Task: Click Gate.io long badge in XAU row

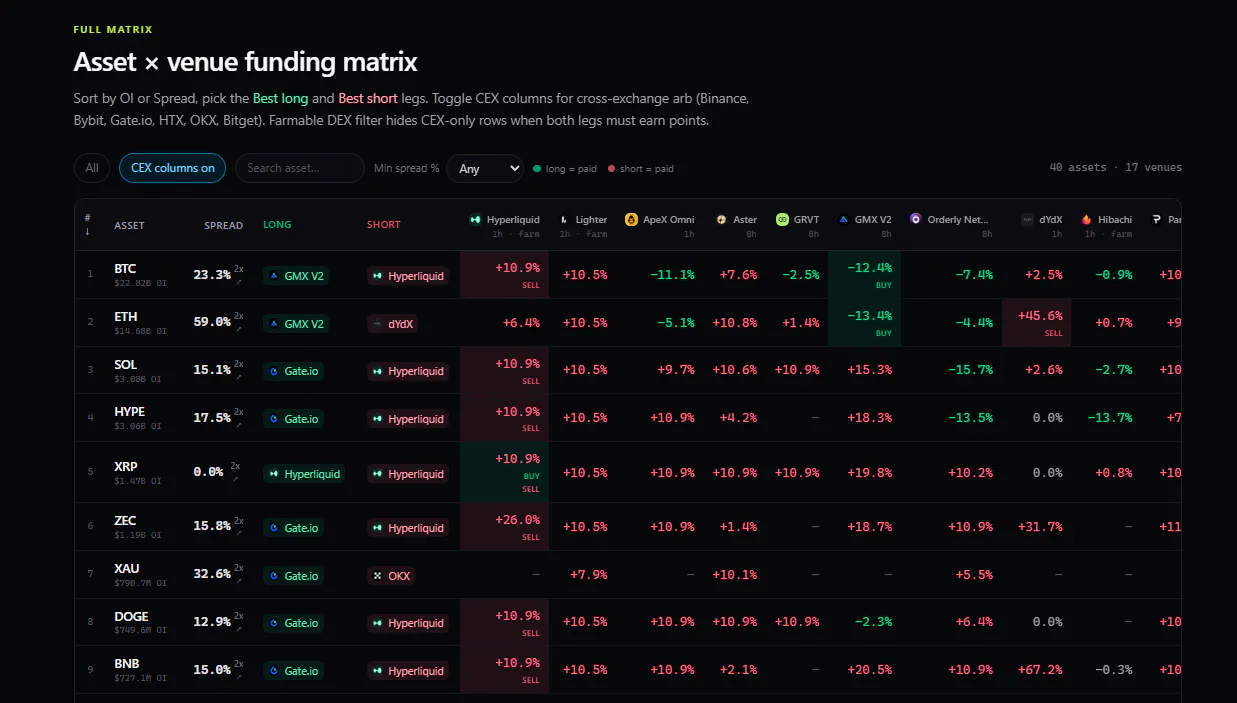Action: [x=294, y=576]
